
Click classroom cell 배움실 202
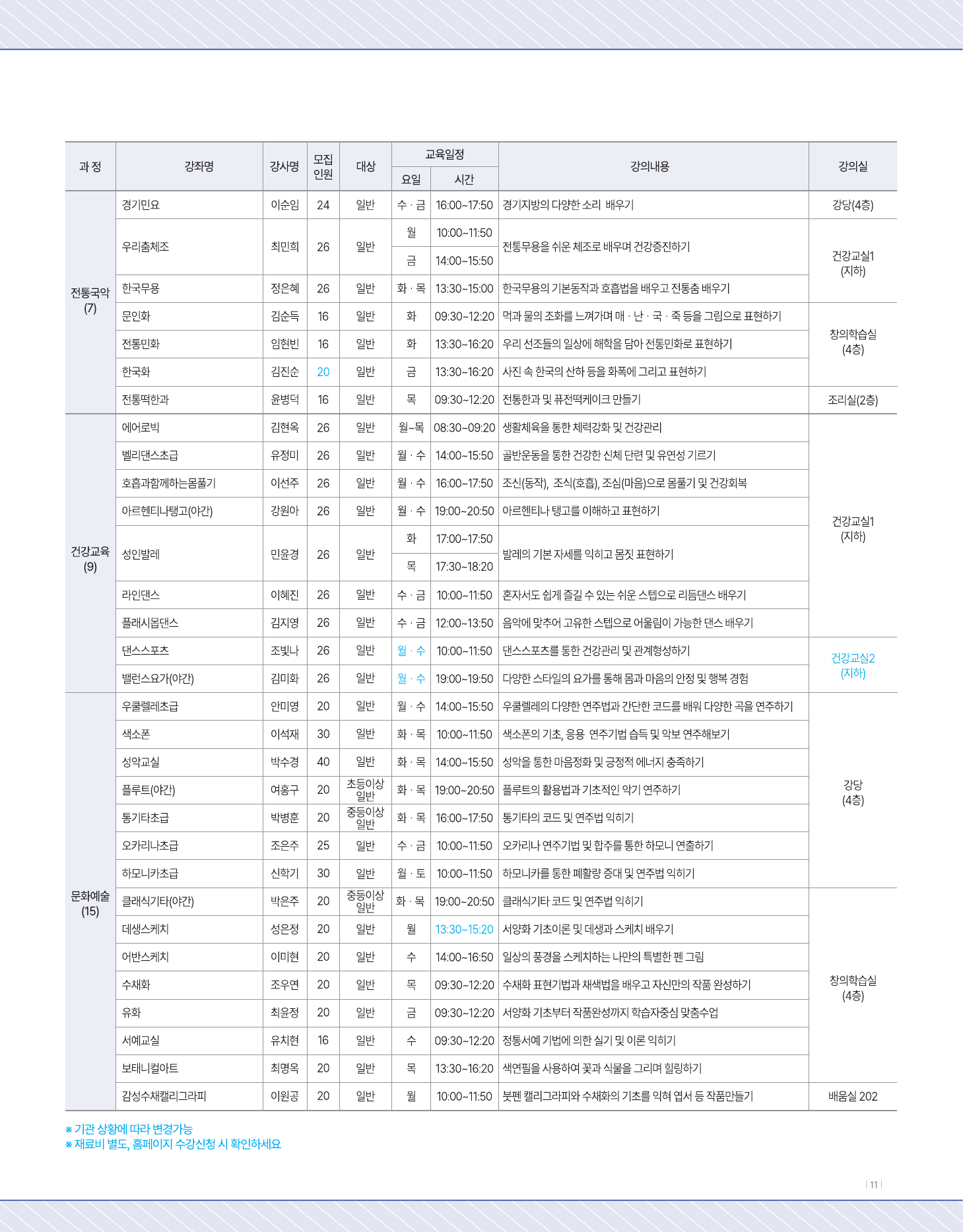853,1096
